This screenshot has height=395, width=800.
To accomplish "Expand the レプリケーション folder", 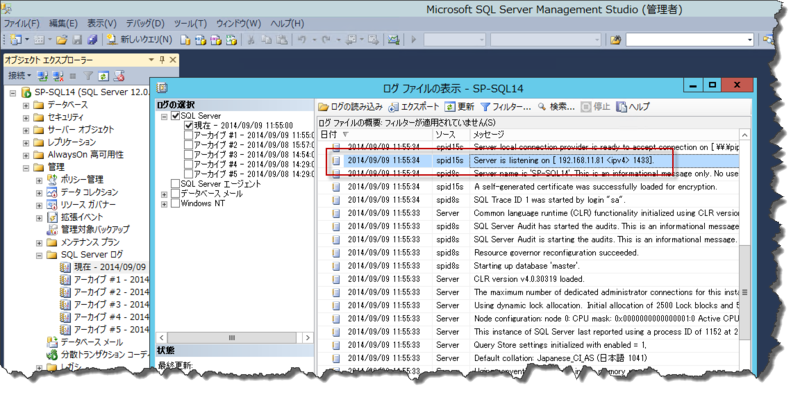I will pos(26,142).
